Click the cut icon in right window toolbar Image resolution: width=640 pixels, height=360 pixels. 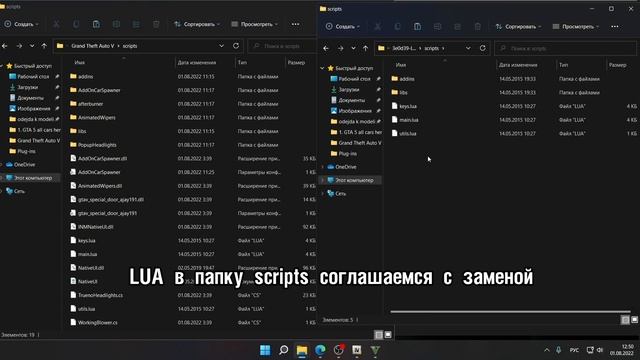point(378,27)
